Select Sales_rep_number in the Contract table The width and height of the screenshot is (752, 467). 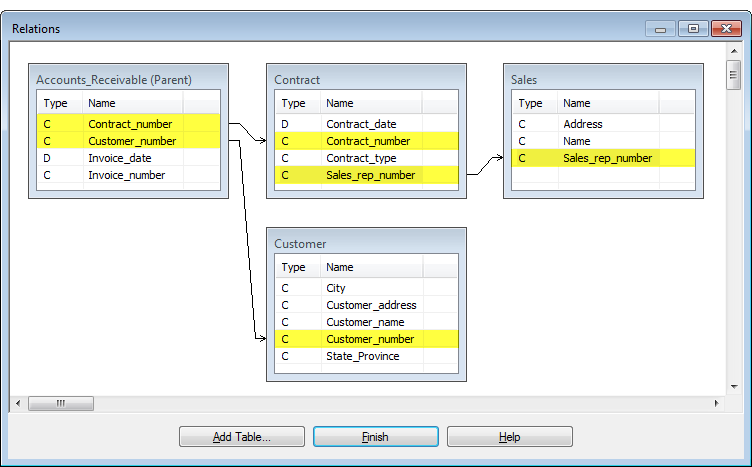click(368, 175)
